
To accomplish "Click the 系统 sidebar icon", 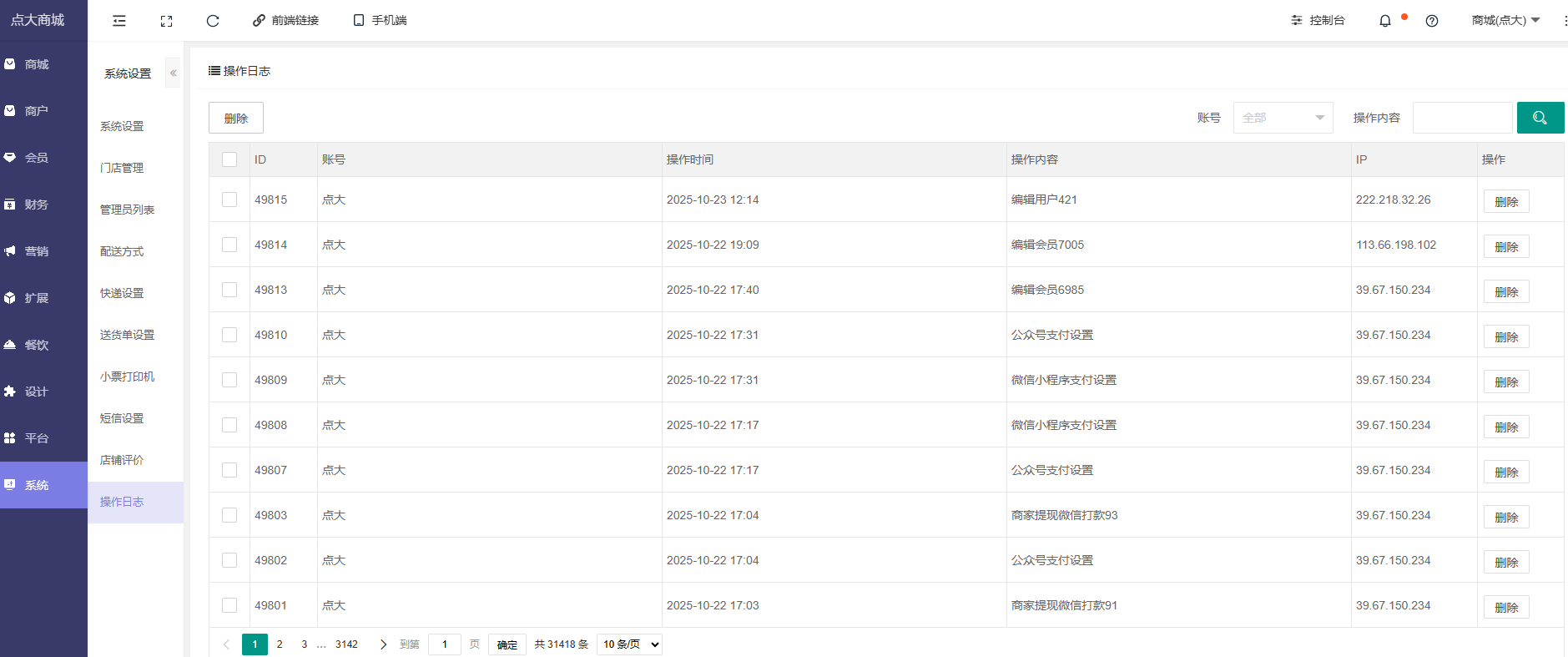I will (x=10, y=485).
